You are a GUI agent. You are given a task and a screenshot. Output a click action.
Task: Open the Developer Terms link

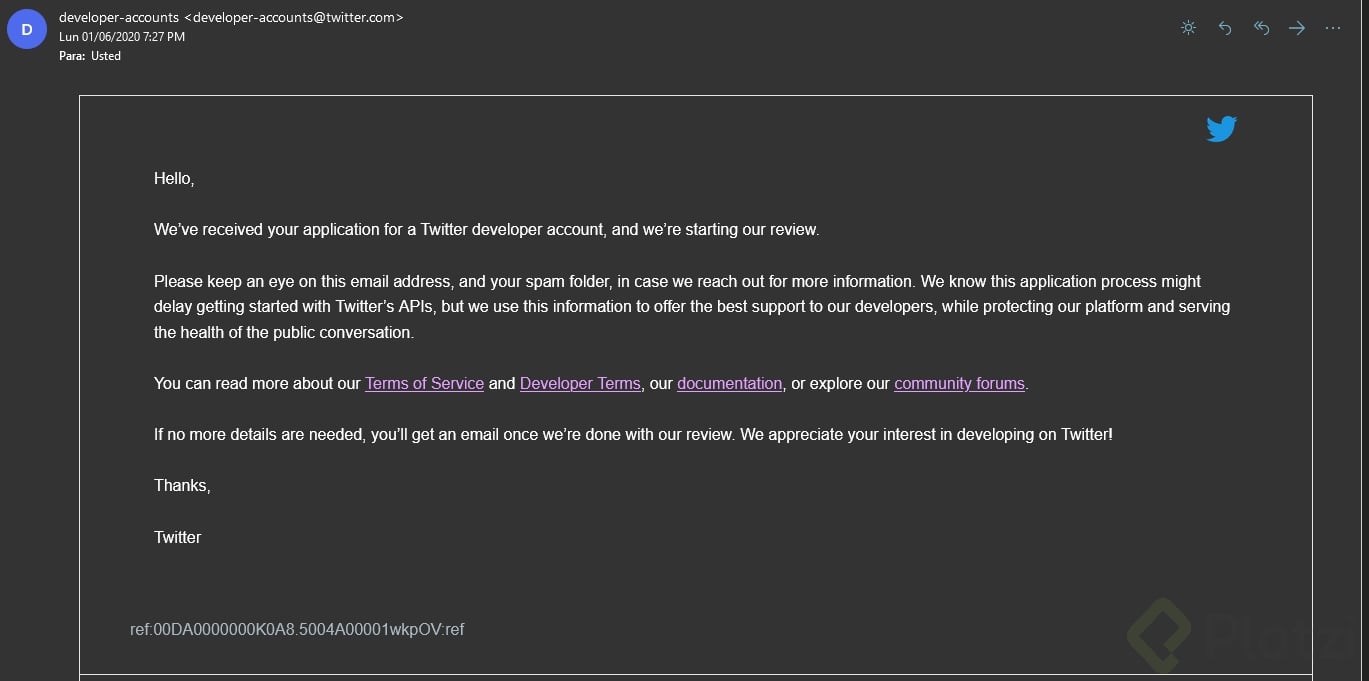tap(580, 383)
